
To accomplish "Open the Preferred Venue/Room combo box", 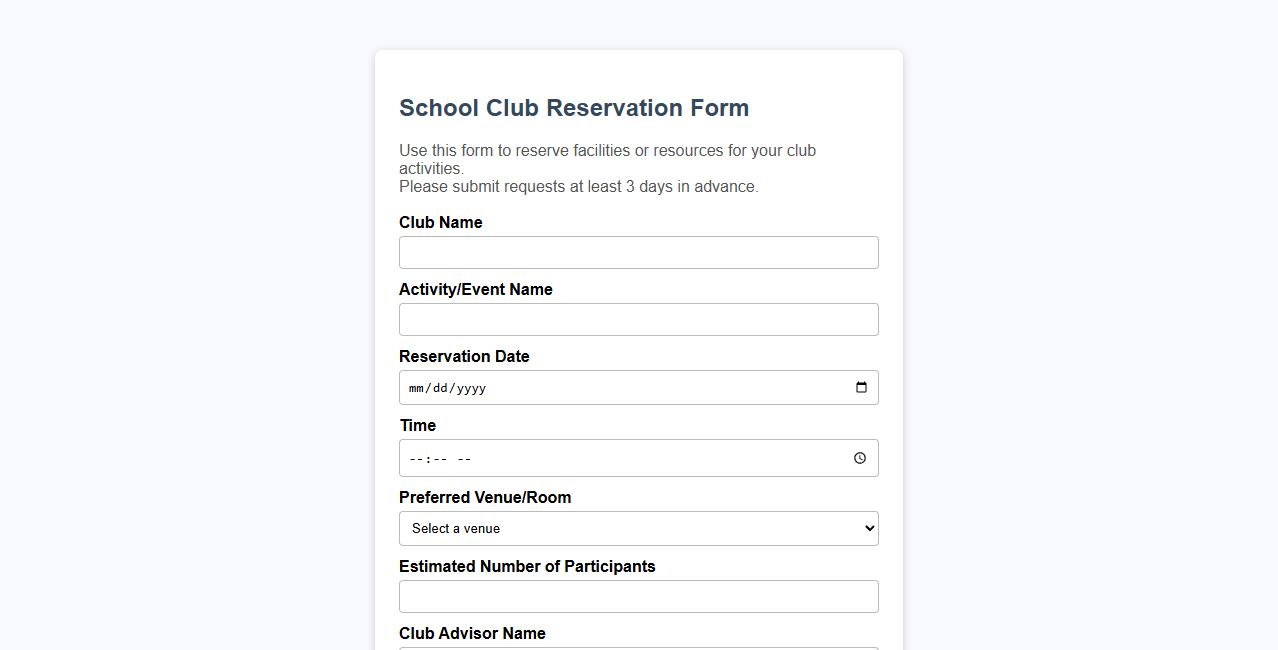I will point(639,528).
